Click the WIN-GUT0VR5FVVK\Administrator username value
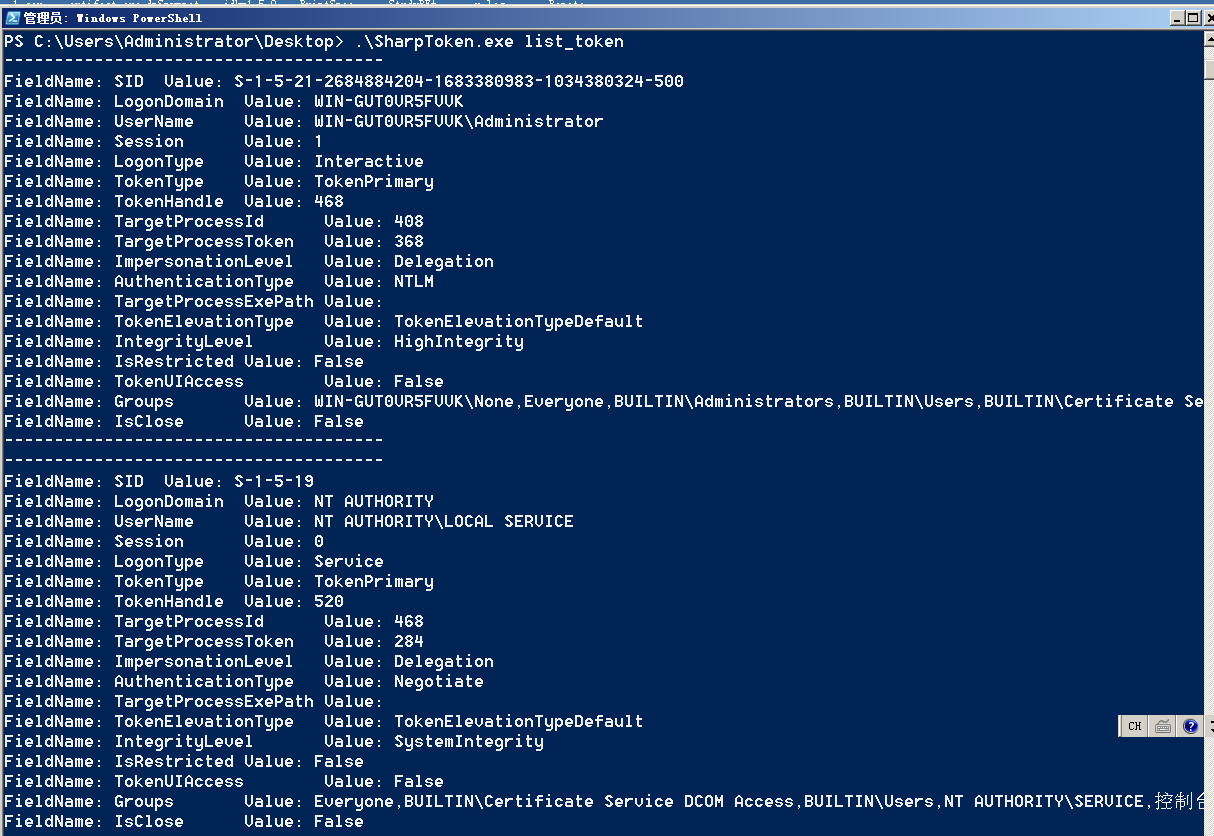This screenshot has width=1214, height=836. (459, 121)
